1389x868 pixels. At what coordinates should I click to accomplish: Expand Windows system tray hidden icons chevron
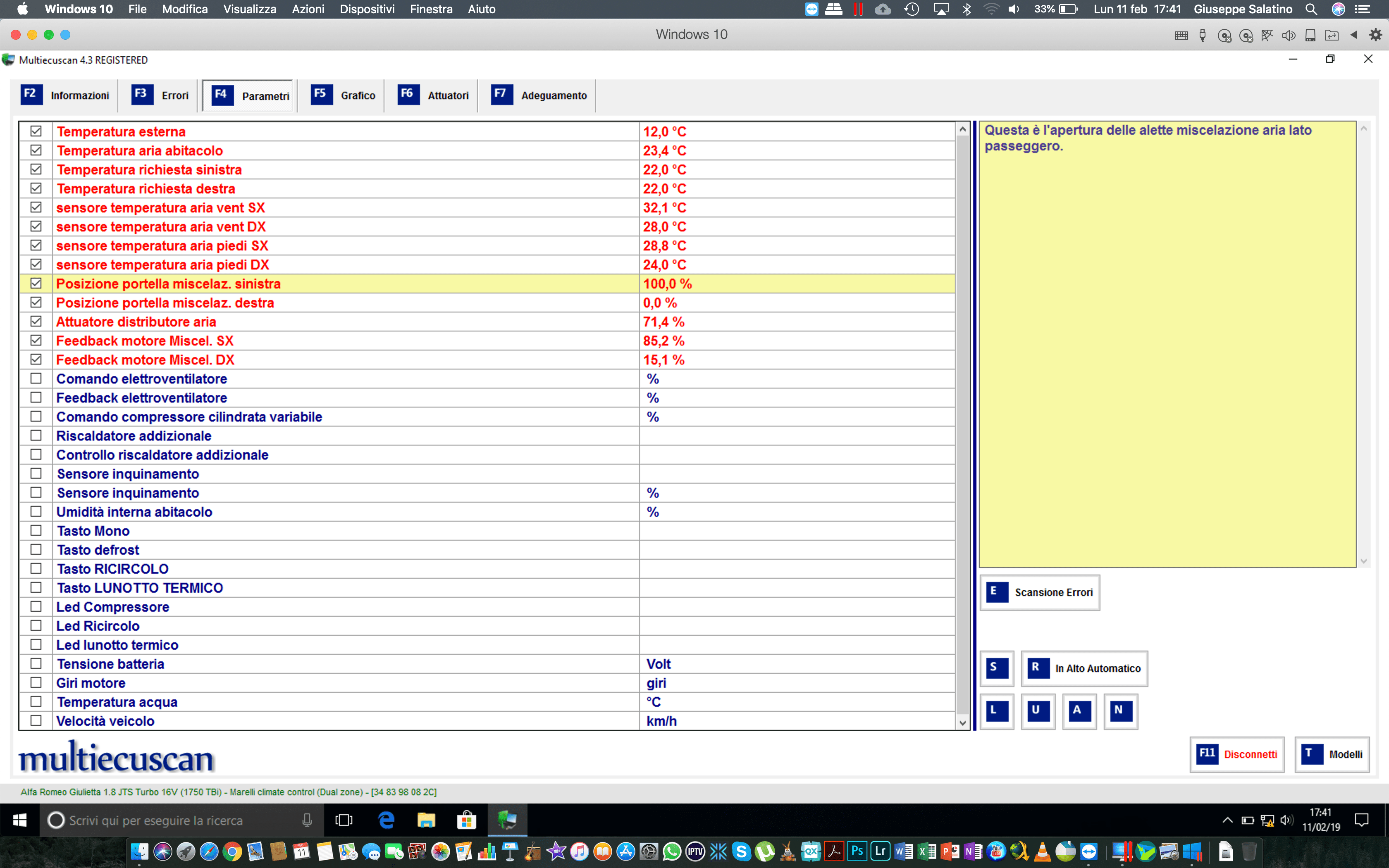pos(1227,820)
